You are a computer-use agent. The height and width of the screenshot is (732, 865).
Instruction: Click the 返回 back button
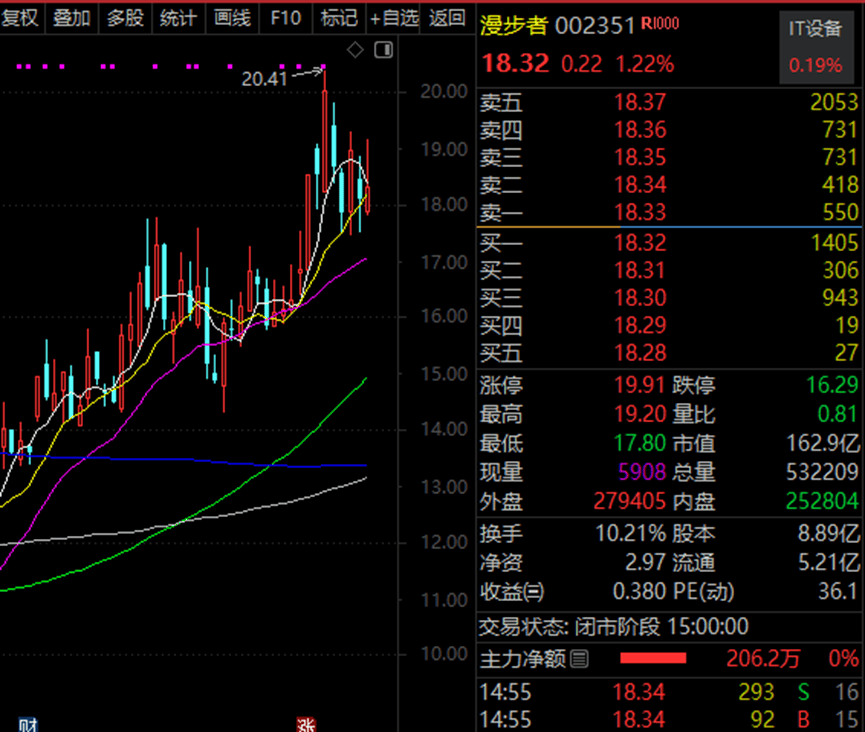447,18
